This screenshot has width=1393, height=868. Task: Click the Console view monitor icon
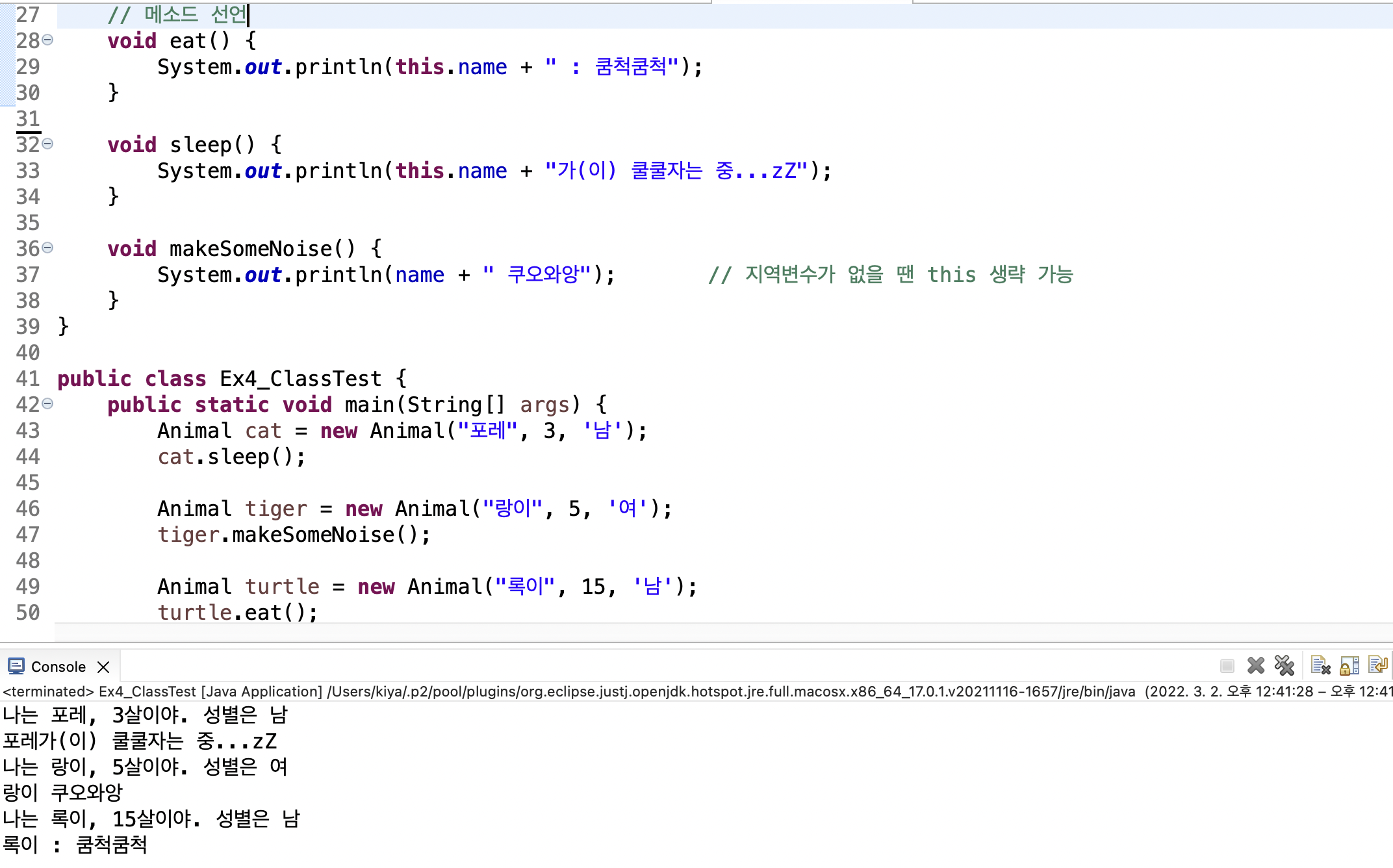point(16,667)
